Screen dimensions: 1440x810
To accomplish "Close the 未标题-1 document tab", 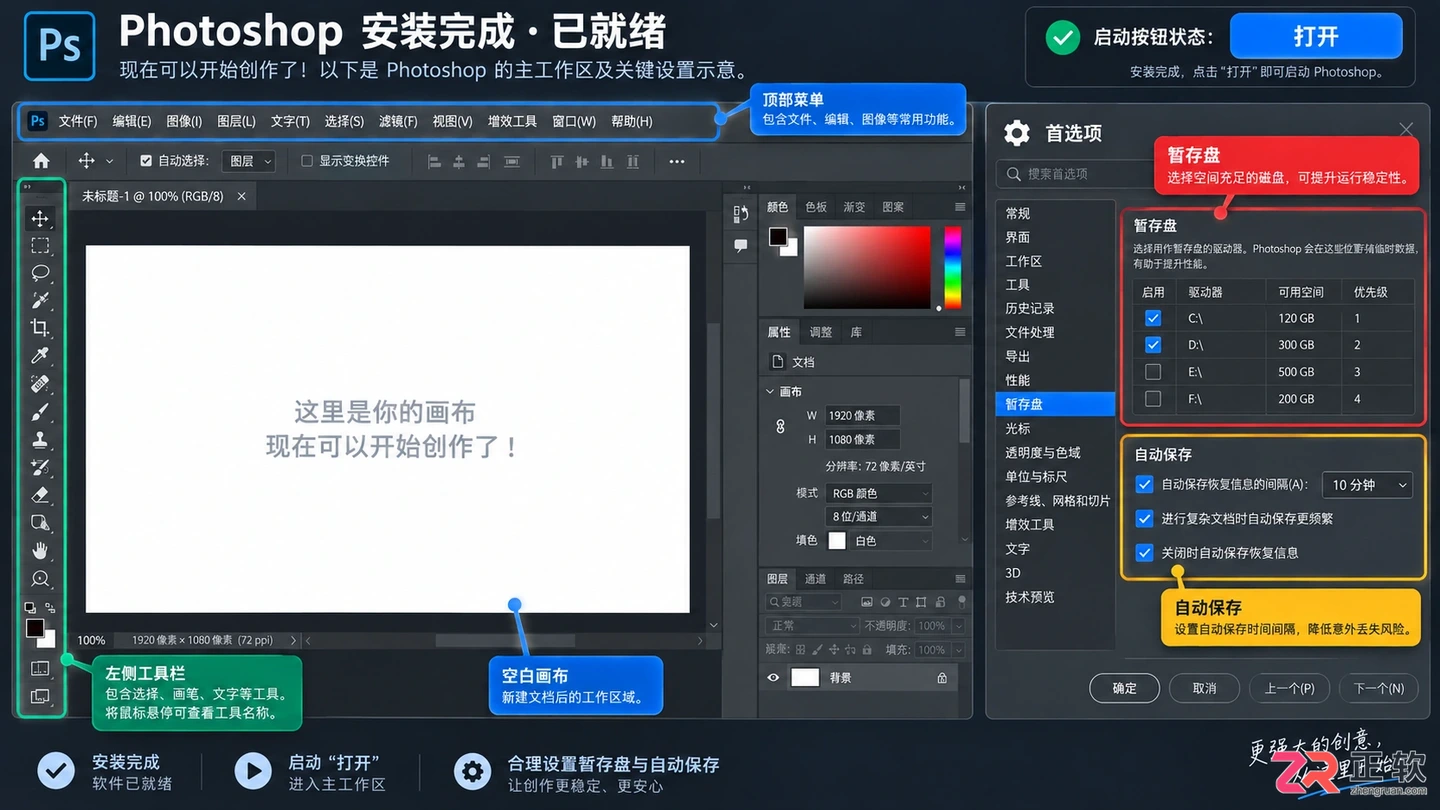I will [241, 197].
